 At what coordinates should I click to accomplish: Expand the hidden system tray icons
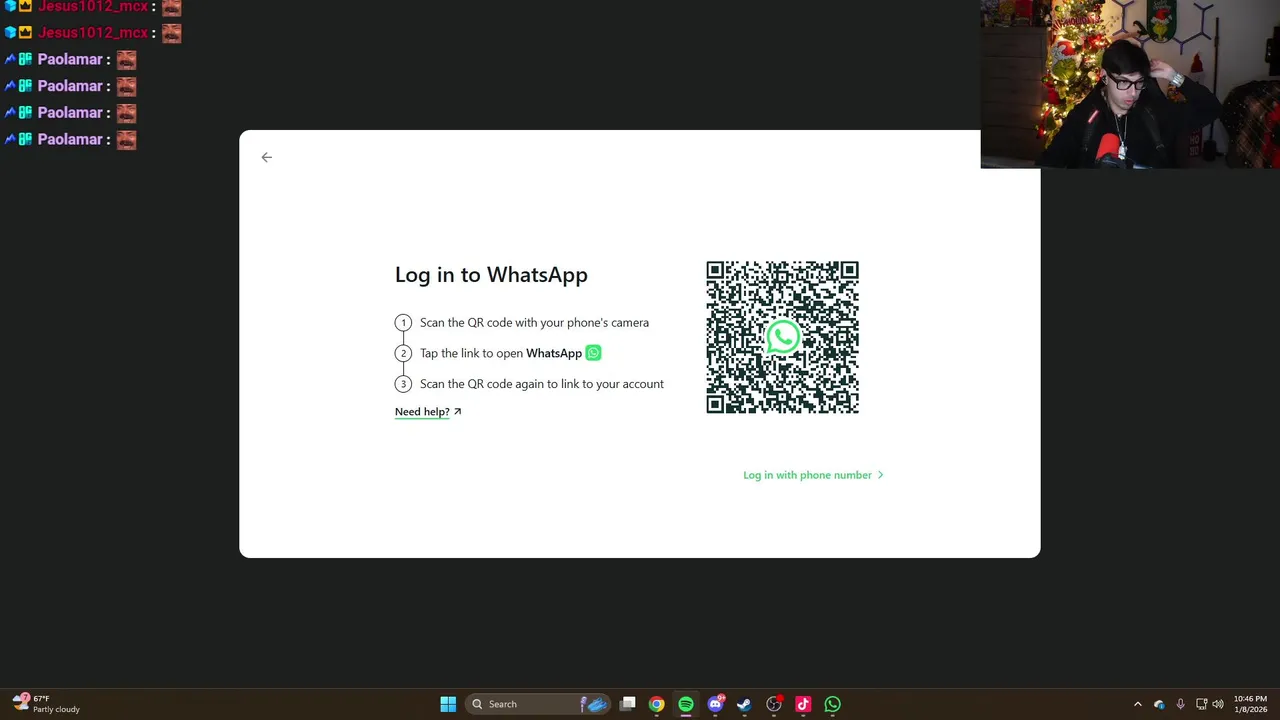(x=1137, y=704)
